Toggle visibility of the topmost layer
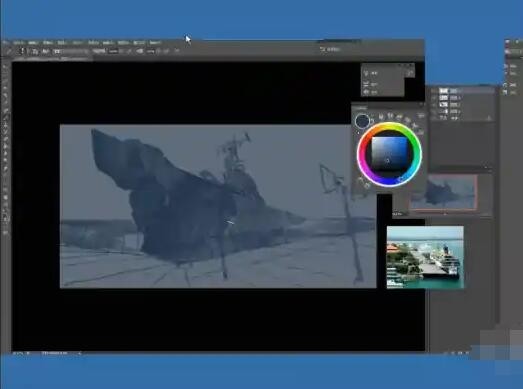This screenshot has width=523, height=389. point(434,91)
